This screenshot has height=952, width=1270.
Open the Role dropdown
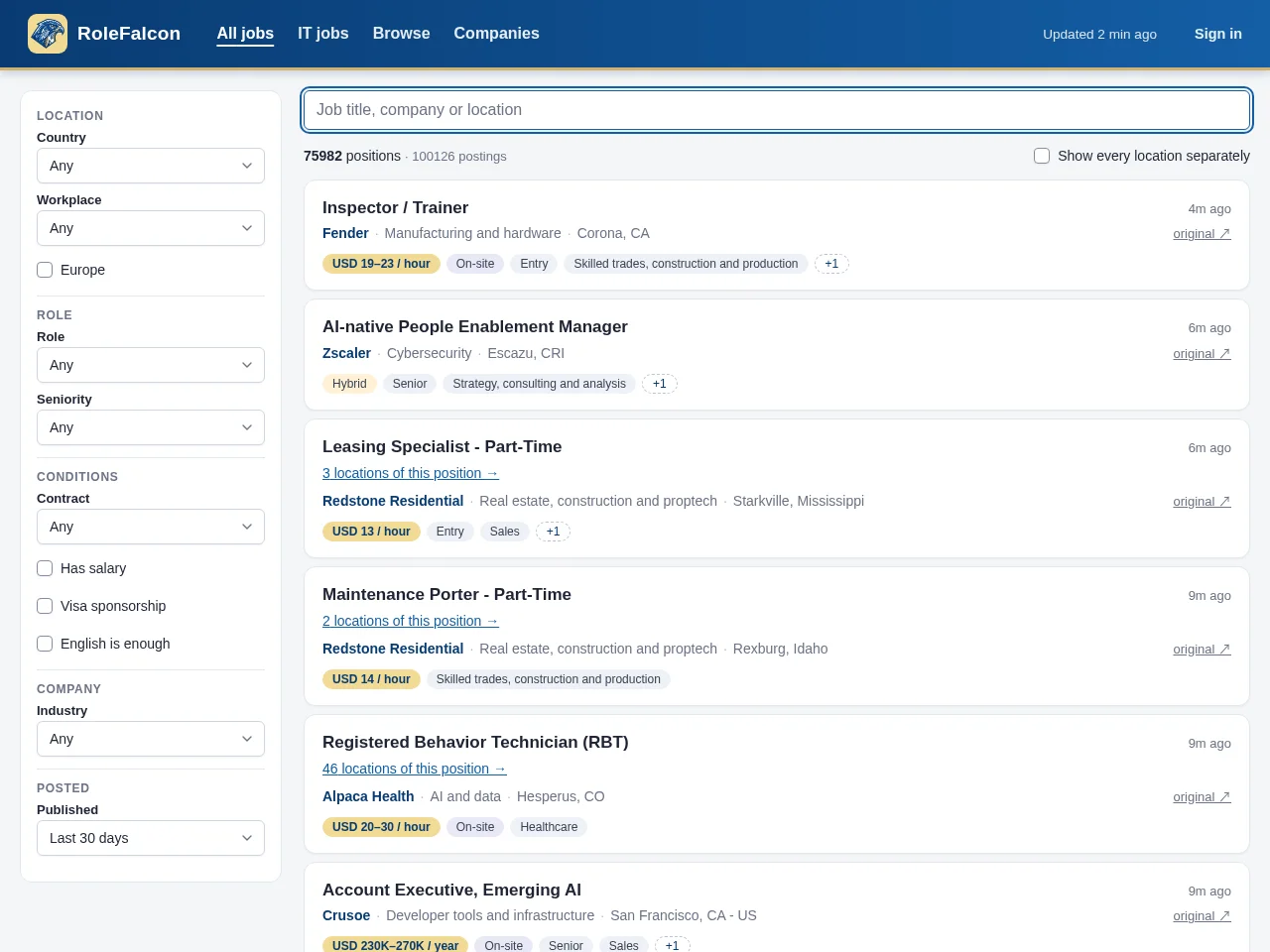point(151,365)
